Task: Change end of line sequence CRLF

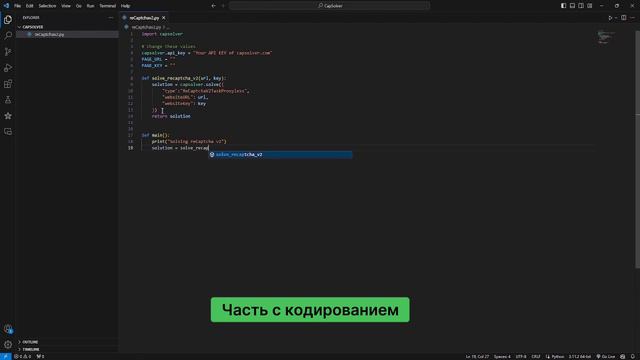Action: coord(536,356)
